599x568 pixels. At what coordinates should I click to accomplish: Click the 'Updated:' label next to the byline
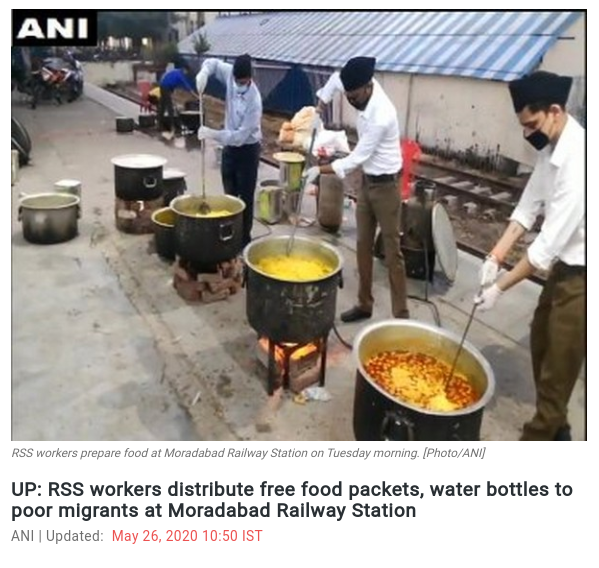[x=74, y=536]
